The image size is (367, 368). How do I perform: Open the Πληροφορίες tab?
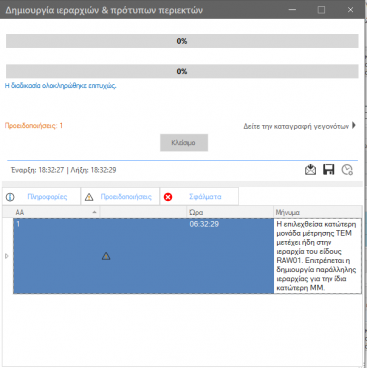[x=42, y=197]
